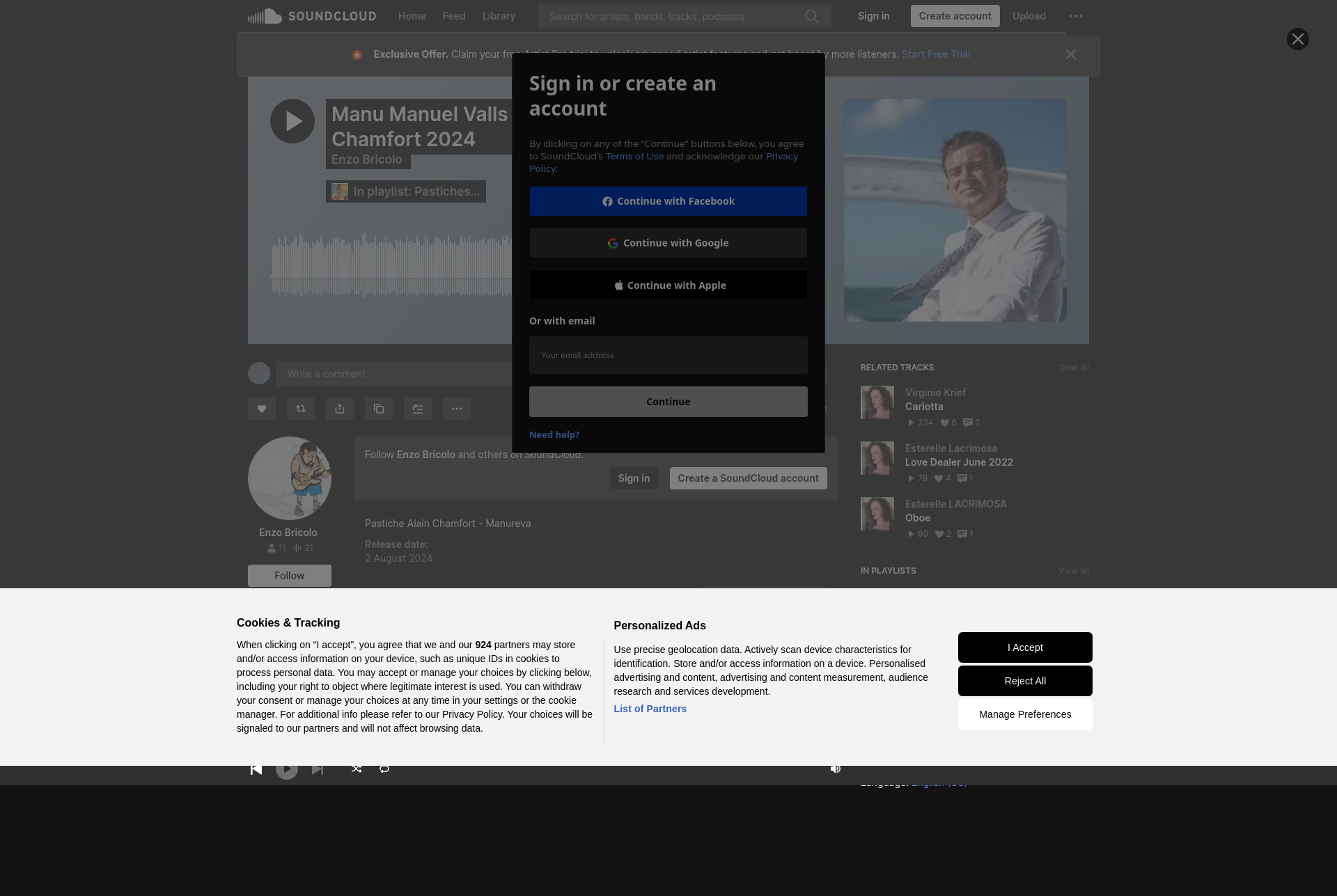Reject all cookies
Image resolution: width=1337 pixels, height=896 pixels.
point(1025,681)
